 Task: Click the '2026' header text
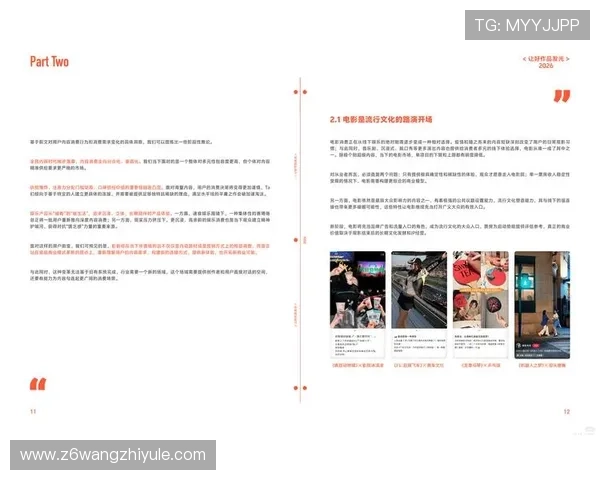coord(546,65)
